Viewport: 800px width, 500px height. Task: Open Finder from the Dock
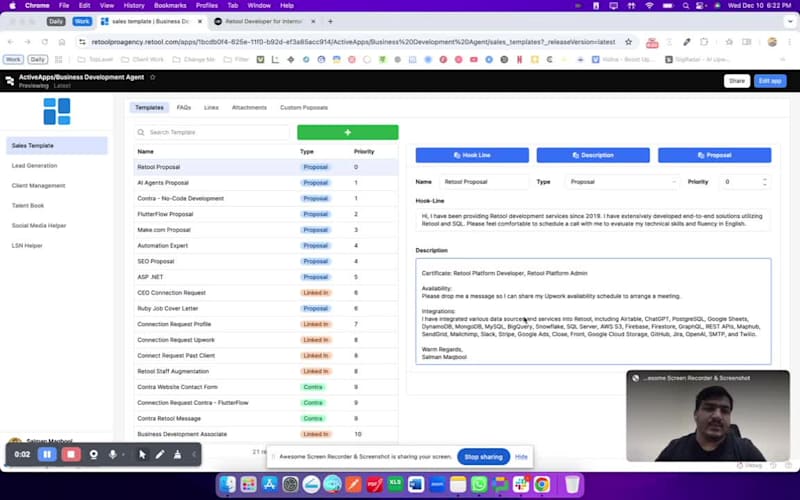pyautogui.click(x=228, y=484)
